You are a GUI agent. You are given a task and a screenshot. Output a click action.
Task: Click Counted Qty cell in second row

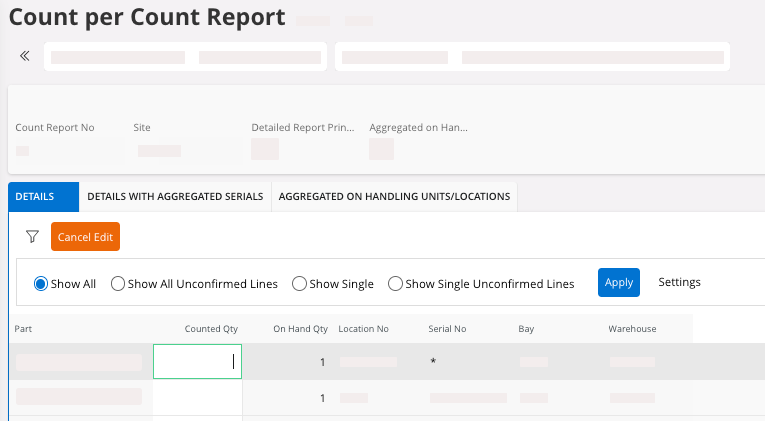click(197, 398)
